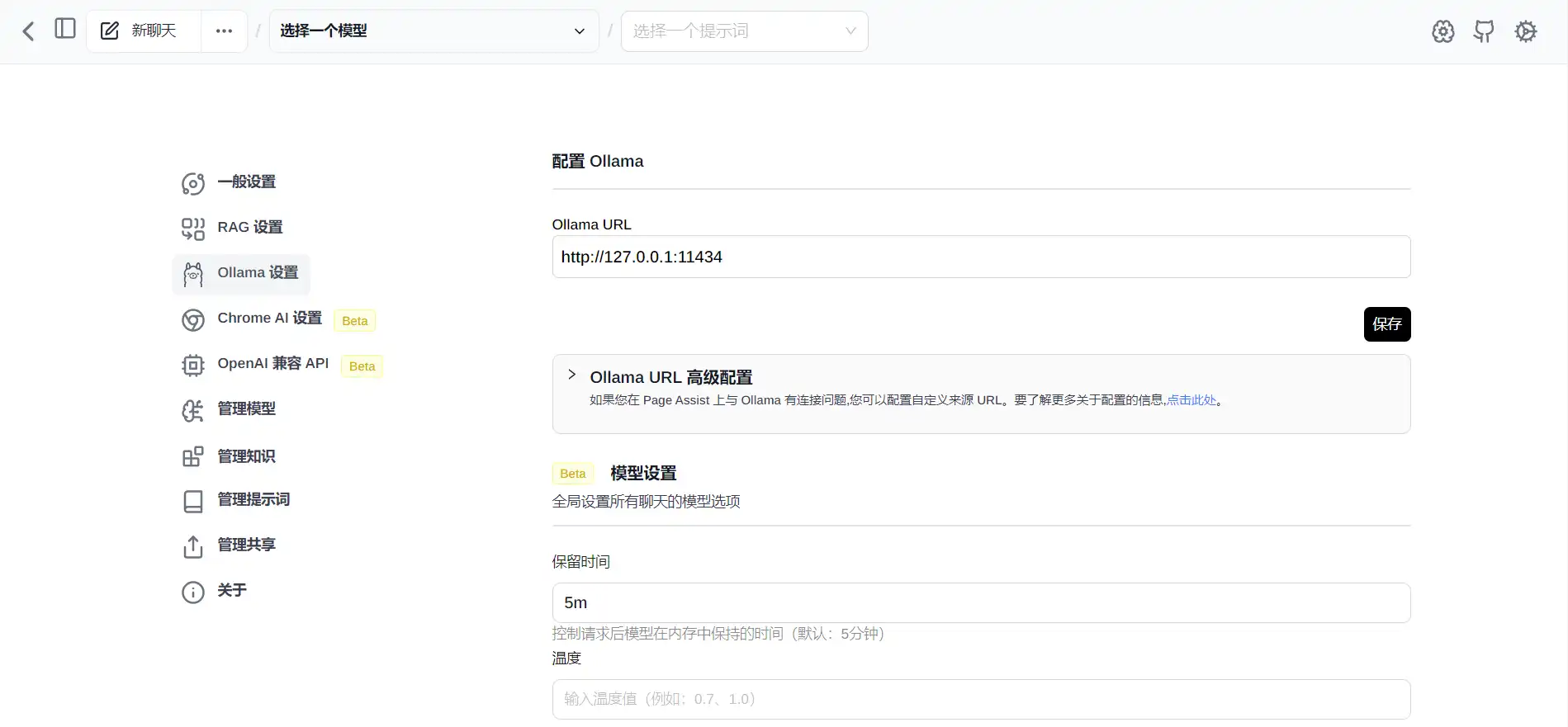Click the model settings icon in header
Image resolution: width=1568 pixels, height=727 pixels.
pyautogui.click(x=1442, y=31)
